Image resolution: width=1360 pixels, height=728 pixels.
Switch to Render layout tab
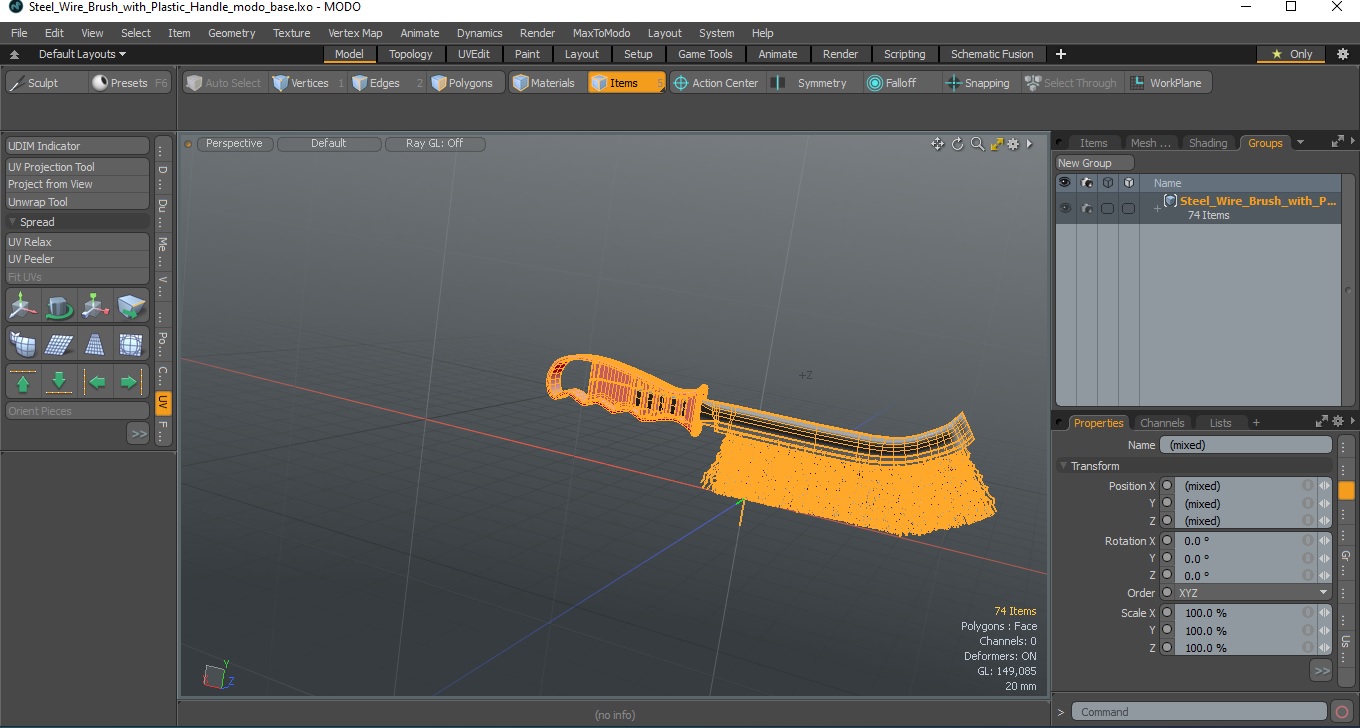840,54
